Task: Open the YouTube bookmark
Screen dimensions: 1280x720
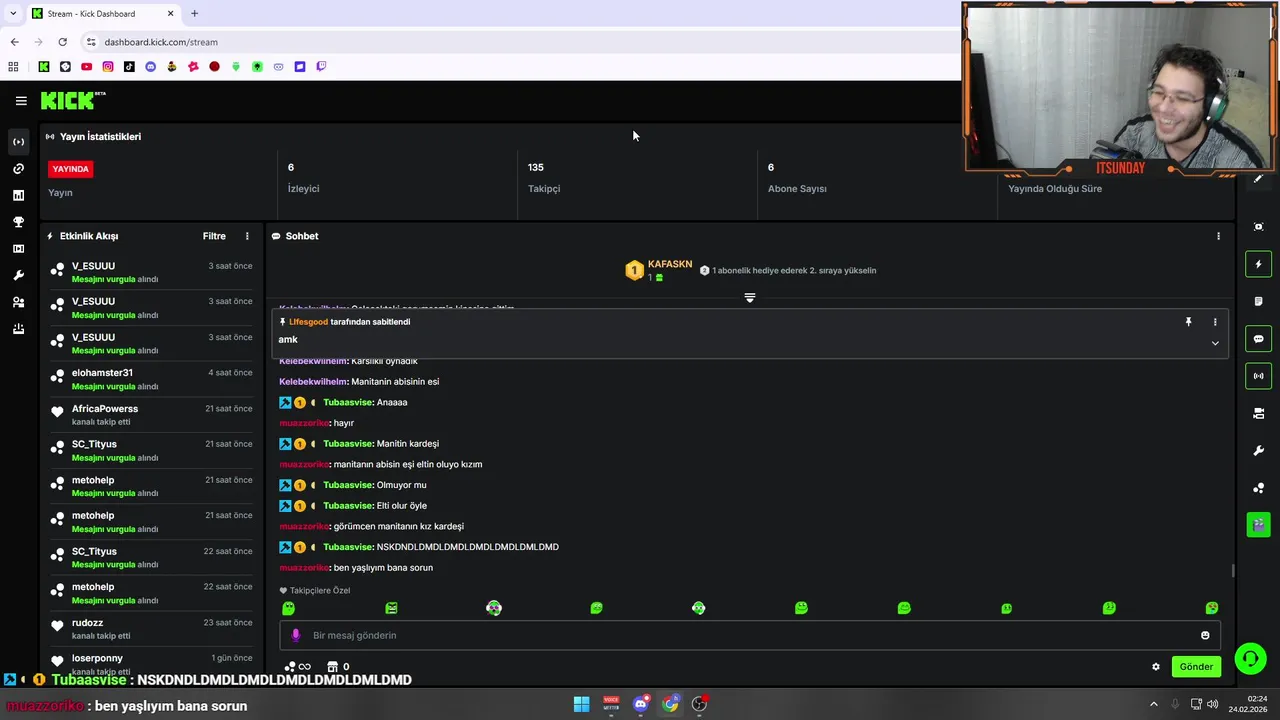Action: [86, 67]
